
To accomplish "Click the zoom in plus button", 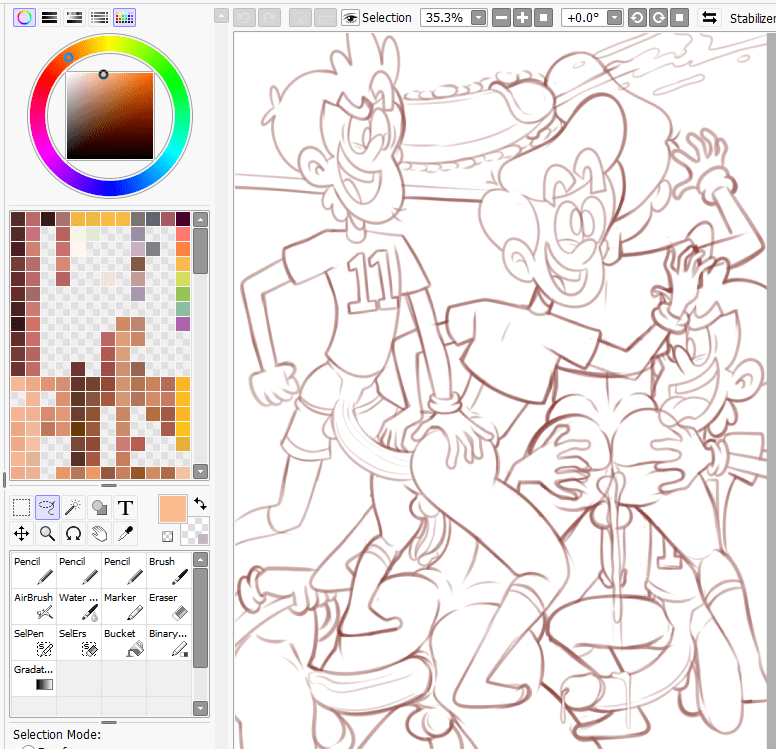I will 521,18.
